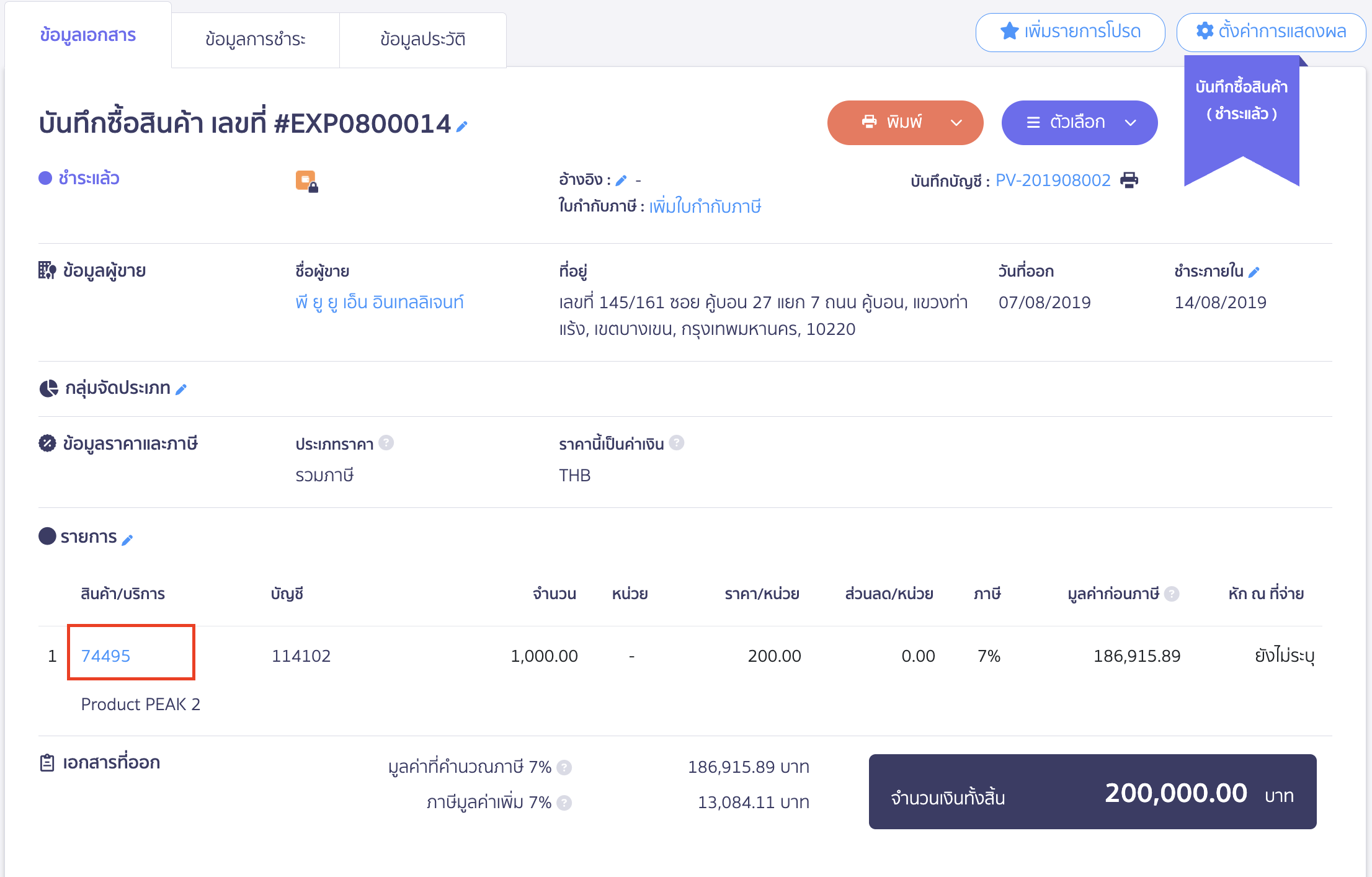This screenshot has width=1372, height=877.
Task: Open the ตัวเลือก options dropdown
Action: pos(1079,122)
